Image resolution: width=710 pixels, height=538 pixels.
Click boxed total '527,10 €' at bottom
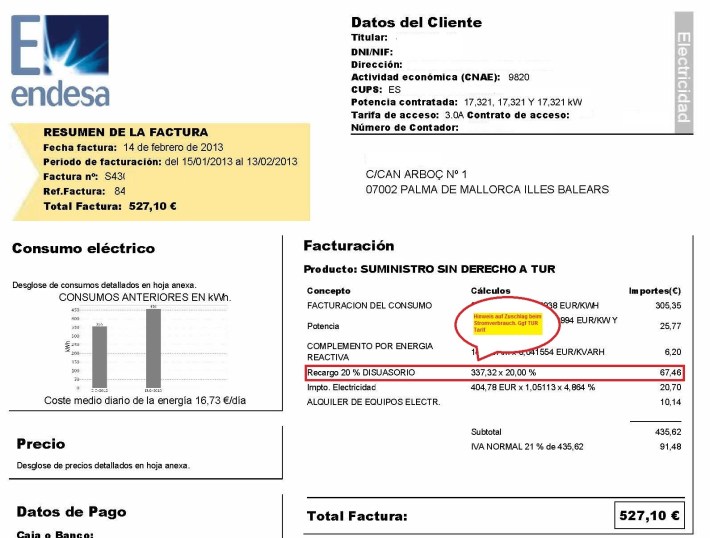point(649,515)
